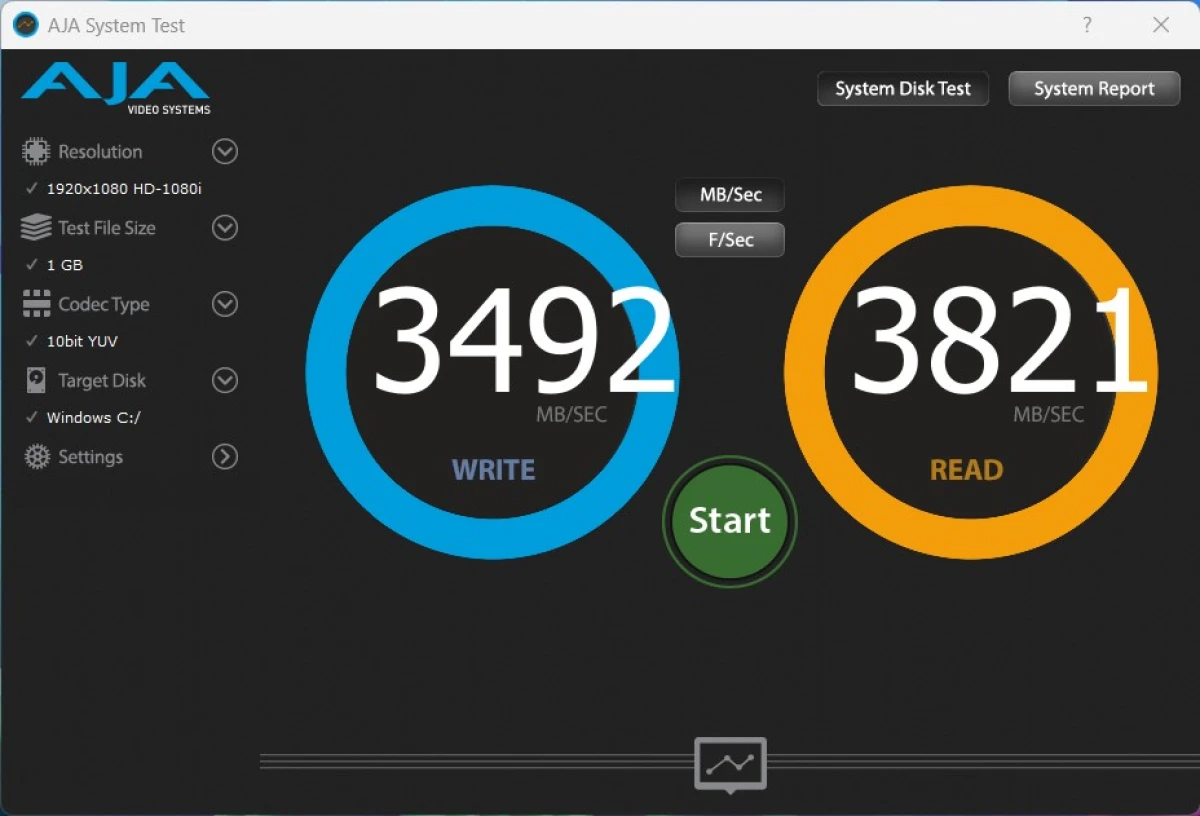Click the Test File Size label
Image resolution: width=1200 pixels, height=816 pixels.
point(107,228)
